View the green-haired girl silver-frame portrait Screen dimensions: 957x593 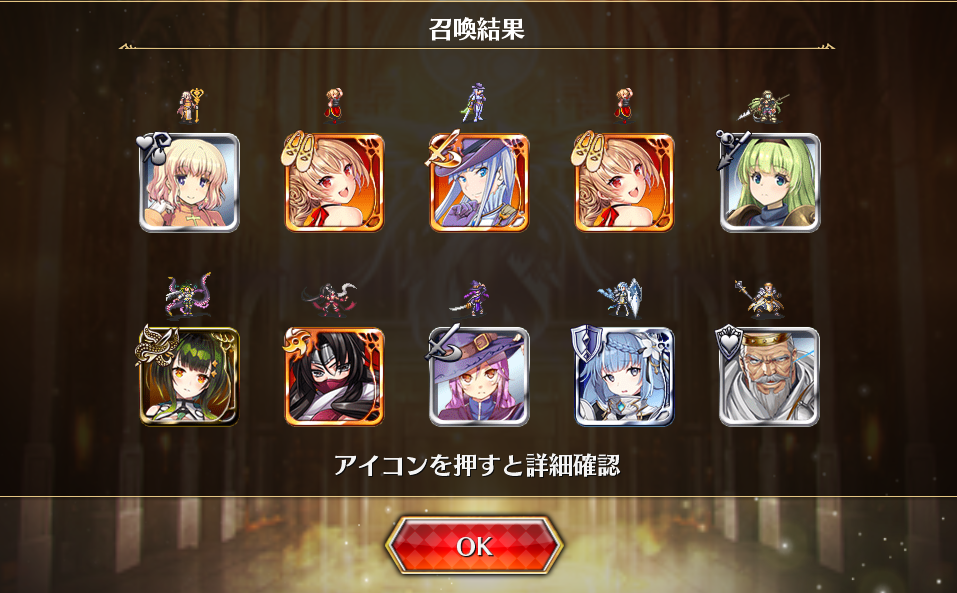click(770, 182)
